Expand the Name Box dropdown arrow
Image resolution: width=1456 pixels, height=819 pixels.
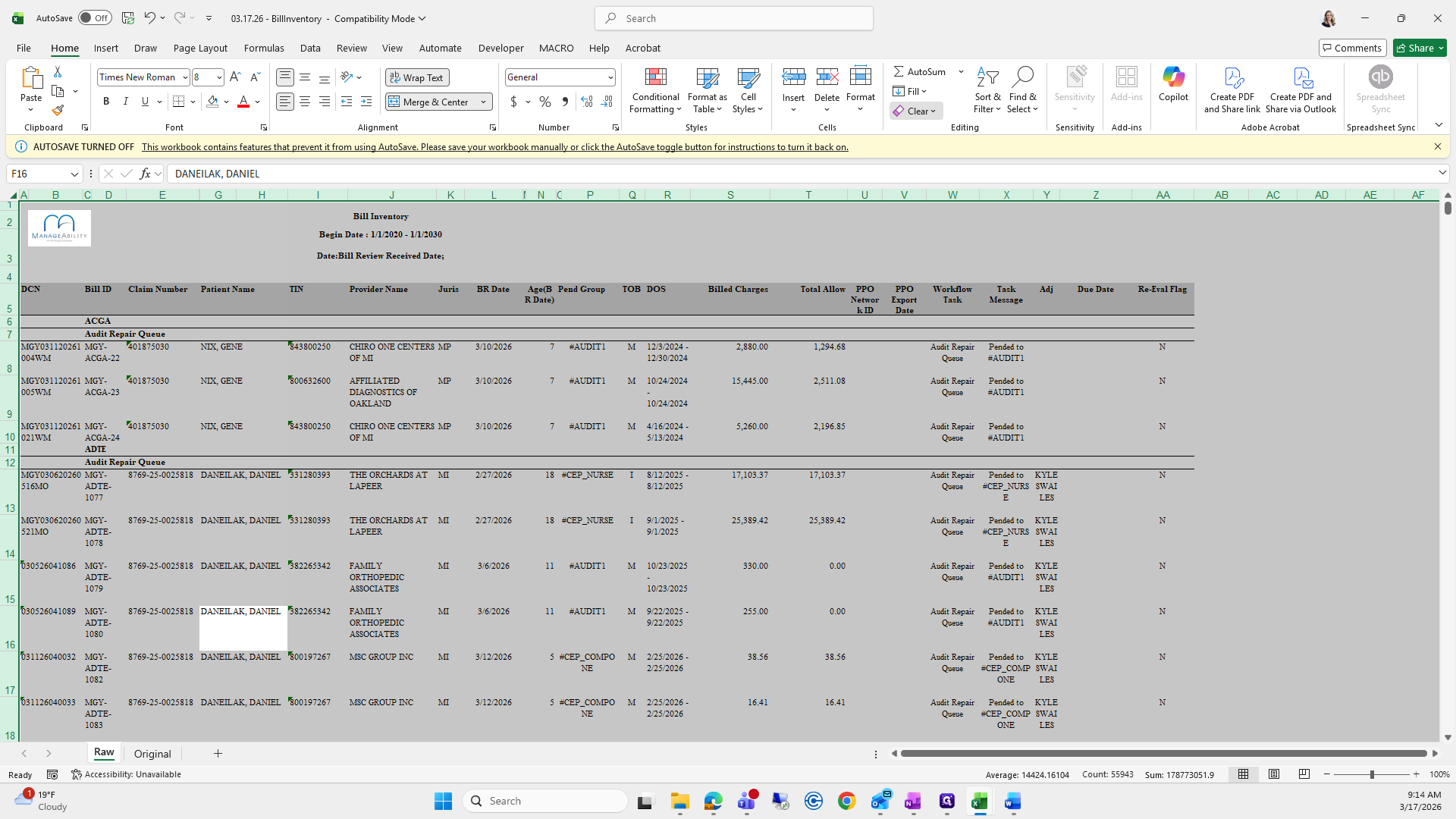[74, 174]
